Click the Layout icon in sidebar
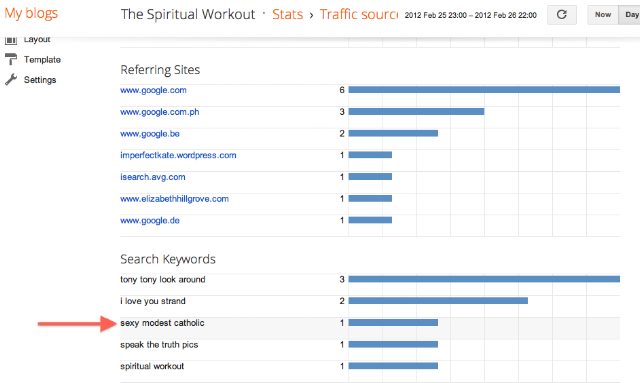This screenshot has width=640, height=383. [11, 40]
